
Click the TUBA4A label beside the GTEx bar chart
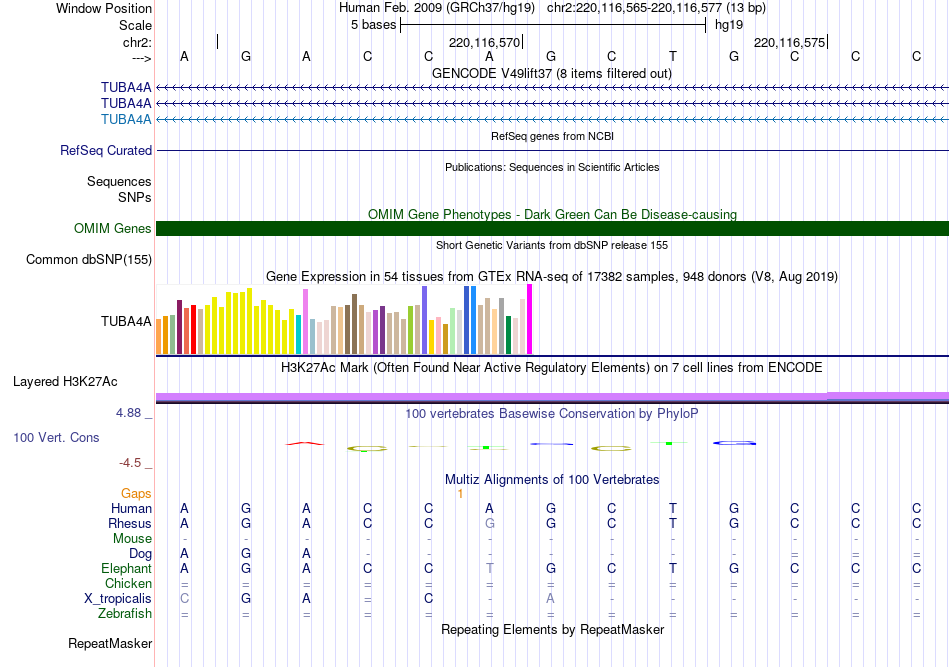pyautogui.click(x=126, y=321)
